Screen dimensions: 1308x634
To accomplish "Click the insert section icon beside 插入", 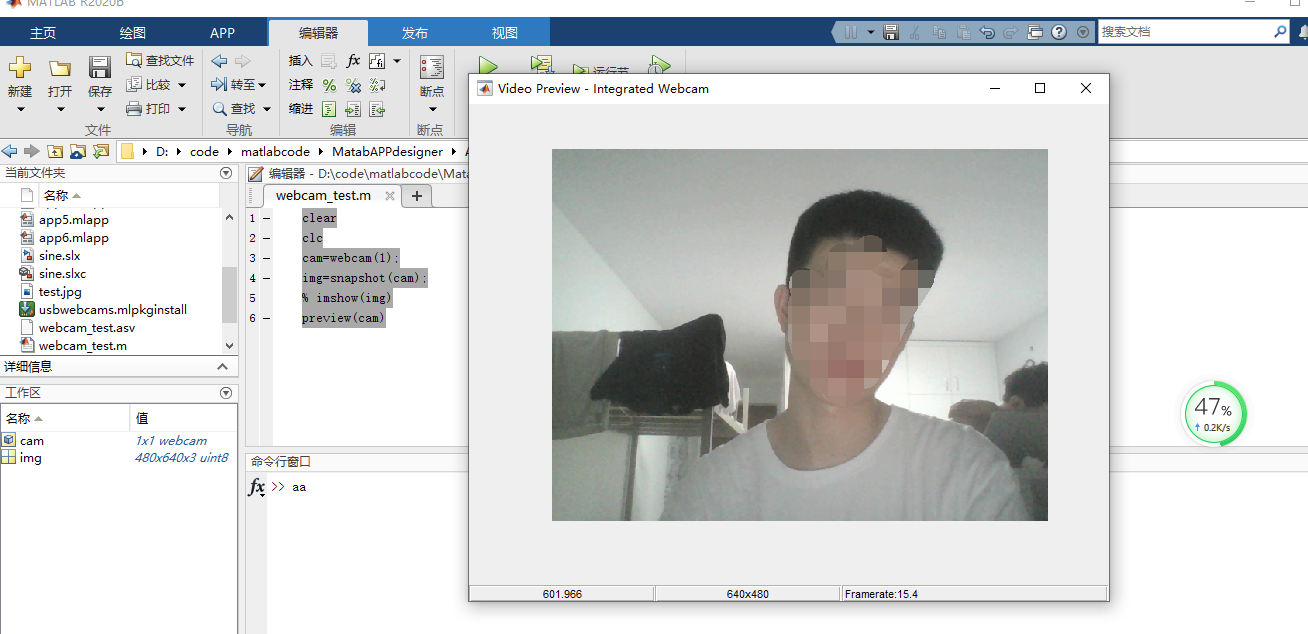I will click(x=329, y=61).
